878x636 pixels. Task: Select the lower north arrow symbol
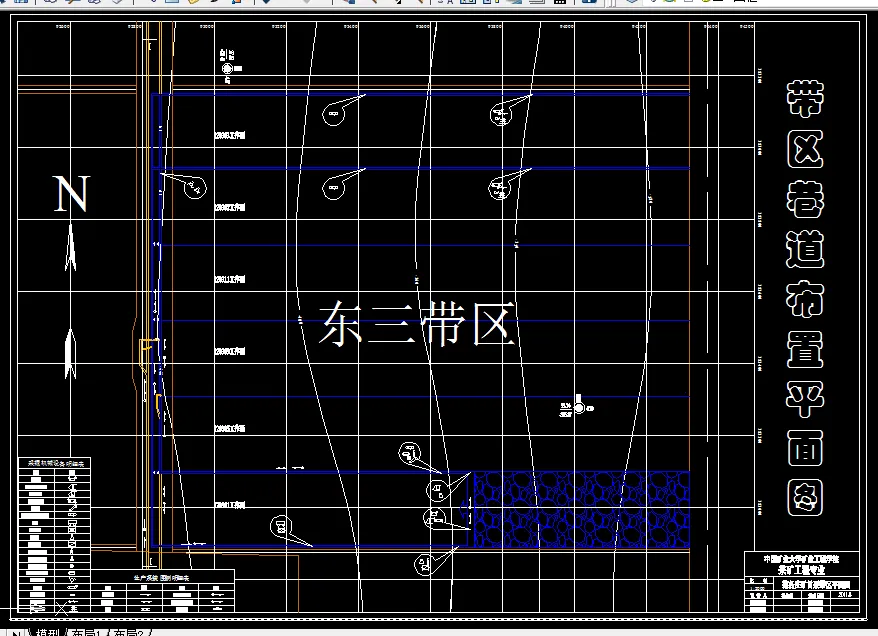pos(71,354)
